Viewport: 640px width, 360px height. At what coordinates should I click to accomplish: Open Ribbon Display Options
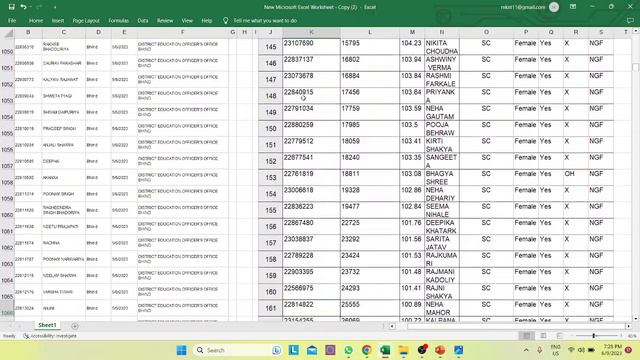573,7
